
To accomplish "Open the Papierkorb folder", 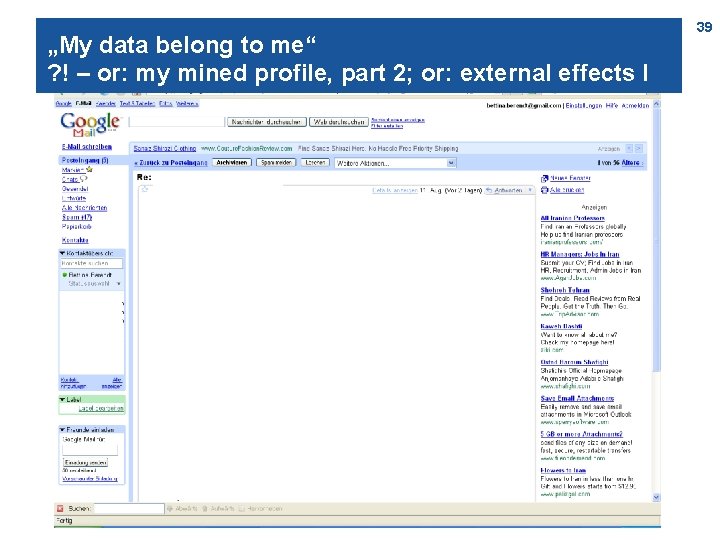I will pos(77,227).
